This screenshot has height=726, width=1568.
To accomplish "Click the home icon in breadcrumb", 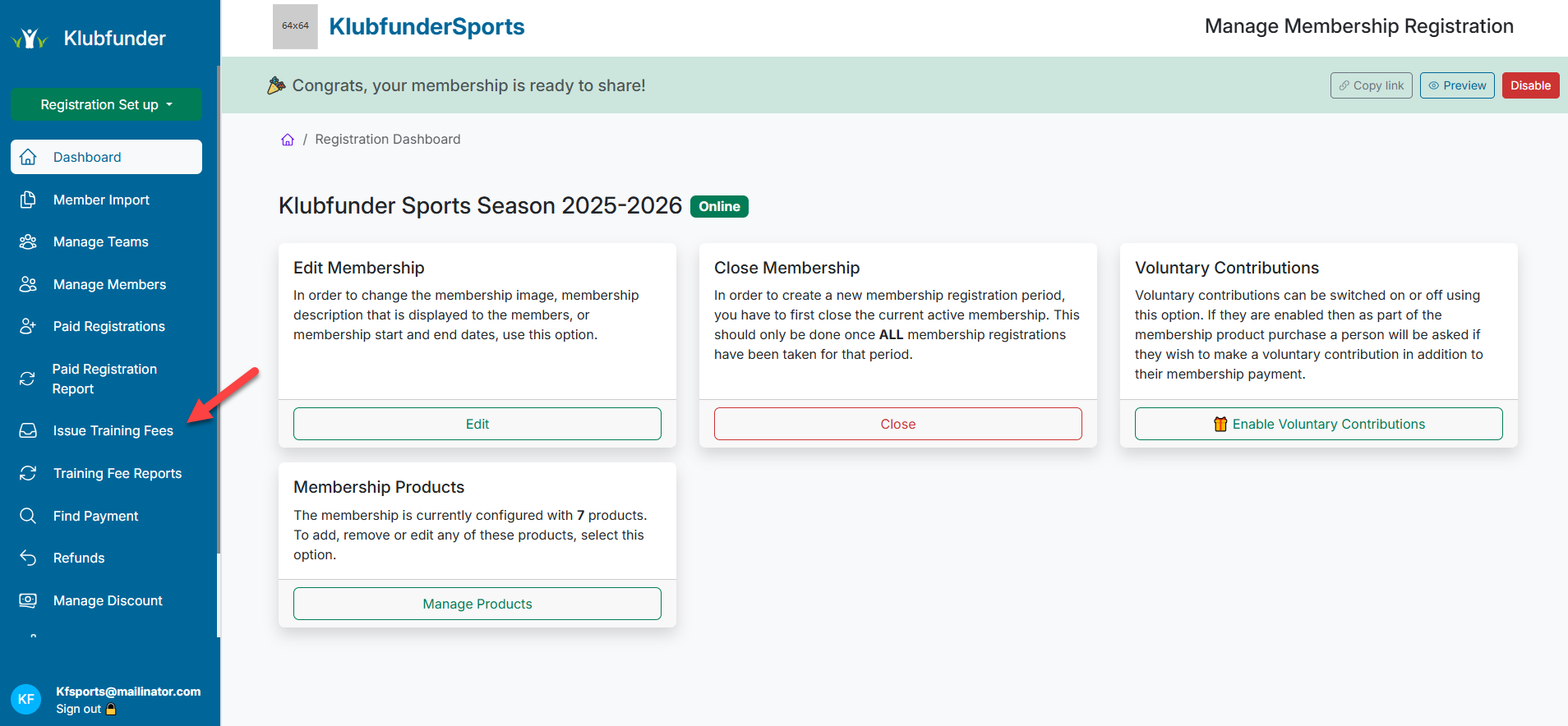I will pos(288,140).
